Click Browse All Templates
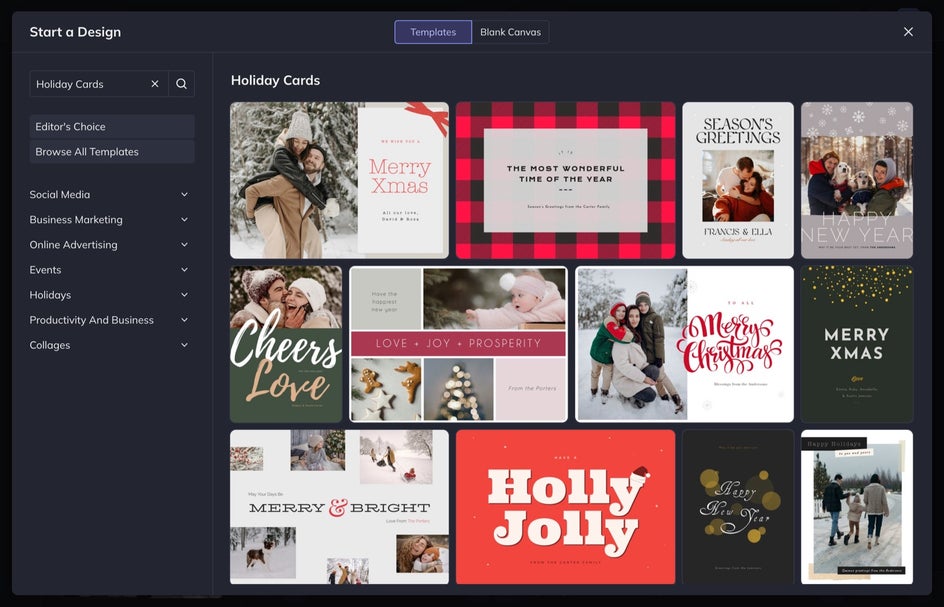This screenshot has width=944, height=607. [x=112, y=152]
